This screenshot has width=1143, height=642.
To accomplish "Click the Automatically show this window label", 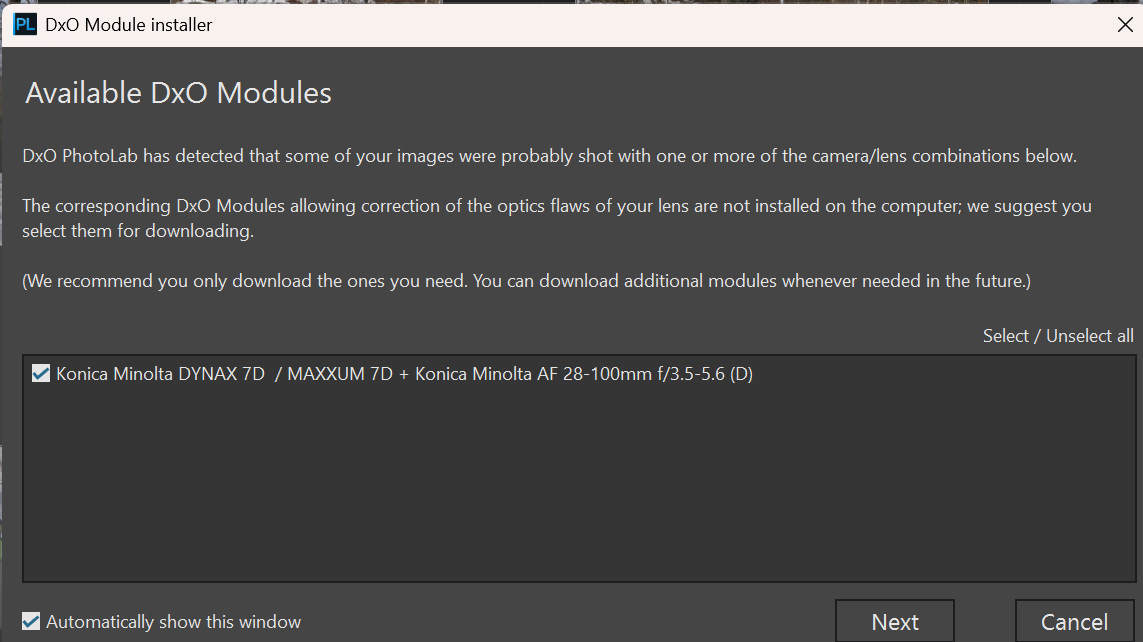I will tap(173, 622).
